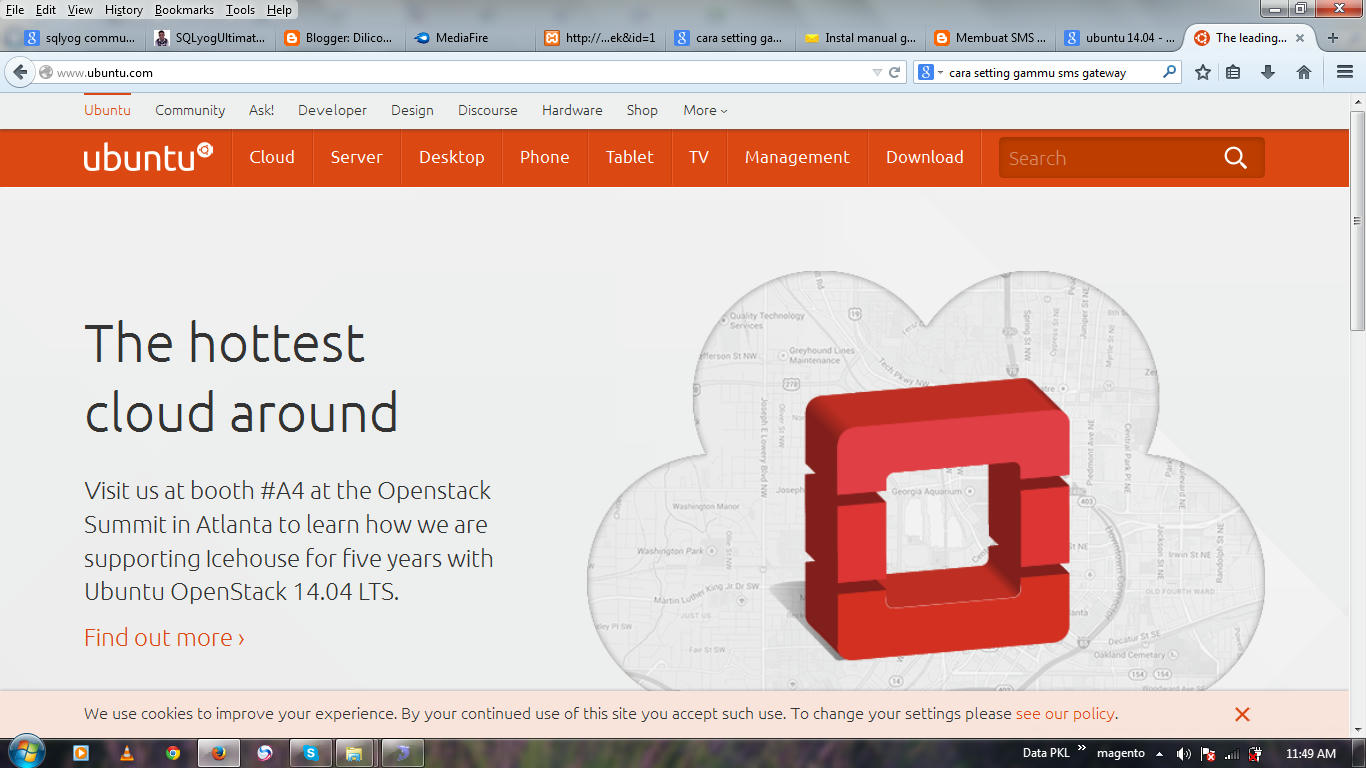The height and width of the screenshot is (768, 1366).
Task: Open the Hardware link
Action: pyautogui.click(x=572, y=110)
